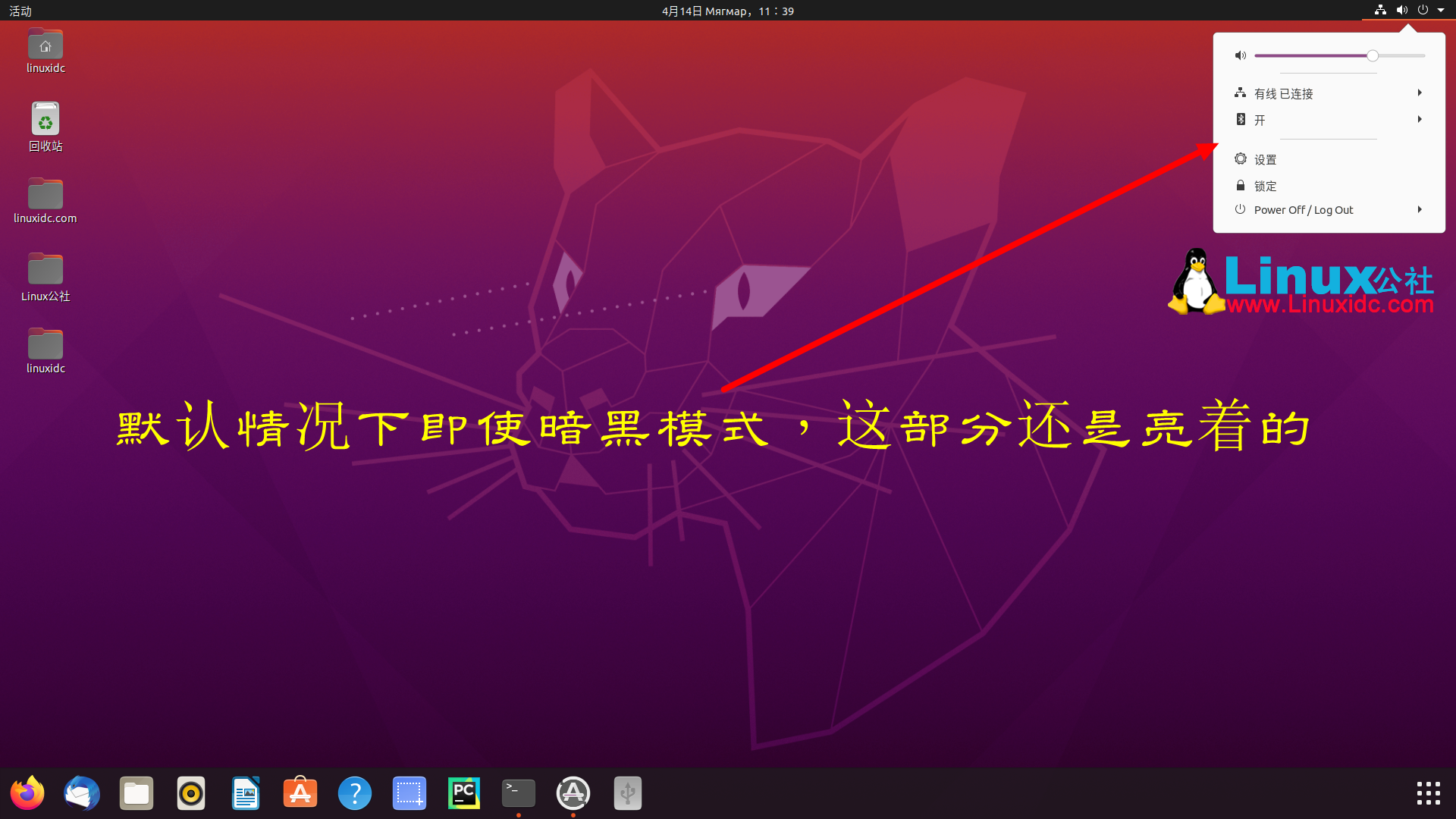Open PyCharm IDE
This screenshot has height=819, width=1456.
463,793
